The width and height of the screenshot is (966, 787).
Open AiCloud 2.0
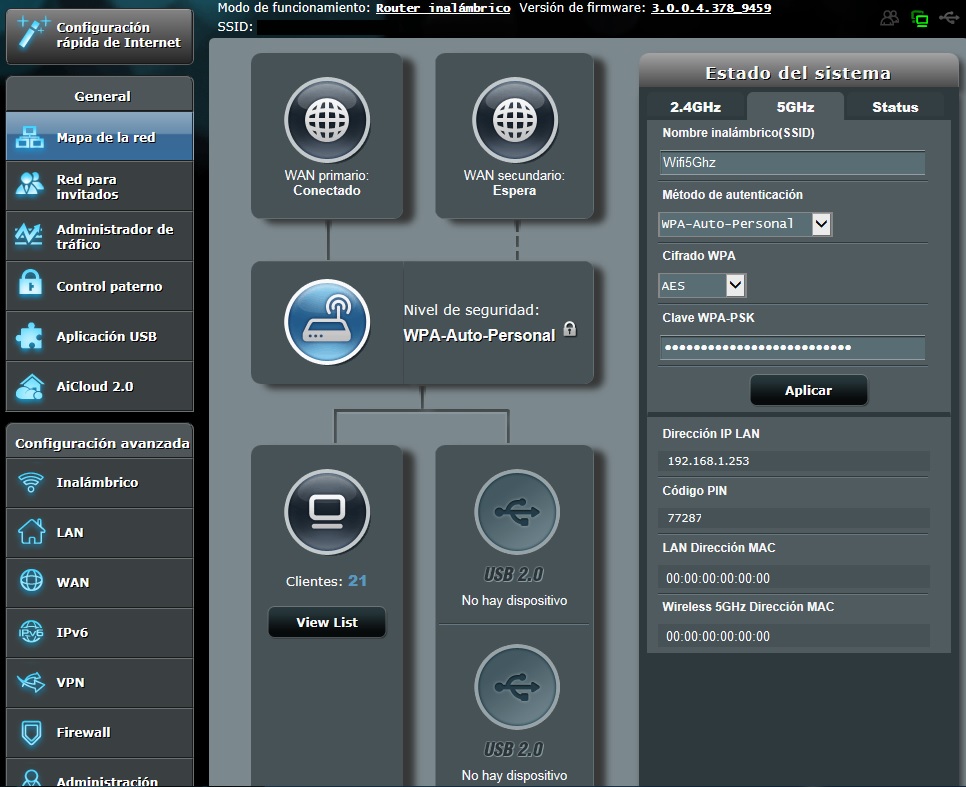(x=100, y=386)
